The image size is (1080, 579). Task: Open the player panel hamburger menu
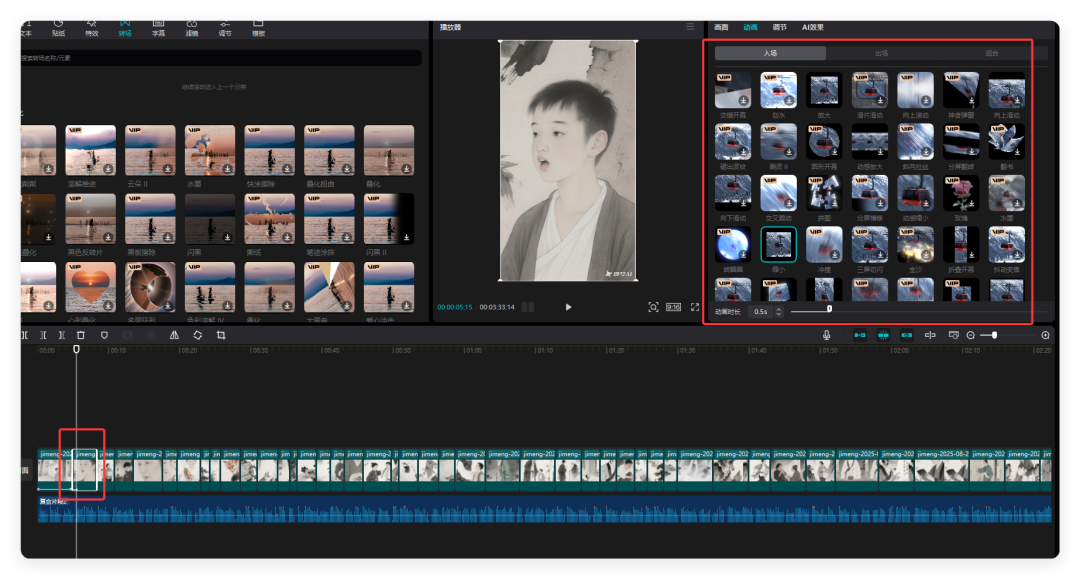[690, 27]
